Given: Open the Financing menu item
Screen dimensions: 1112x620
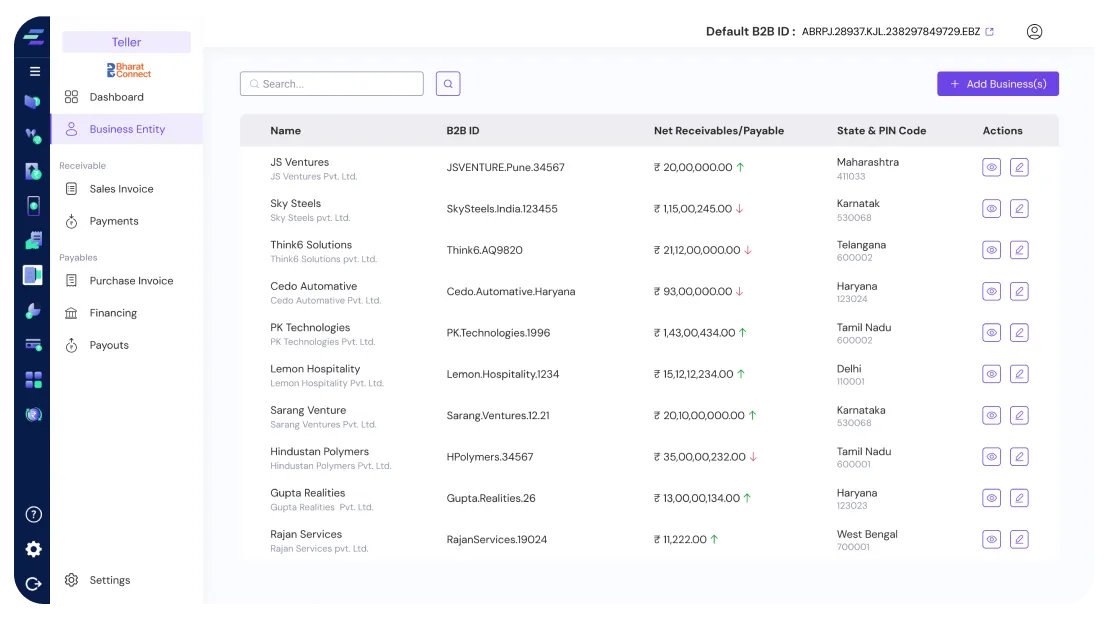Looking at the screenshot, I should [x=126, y=313].
